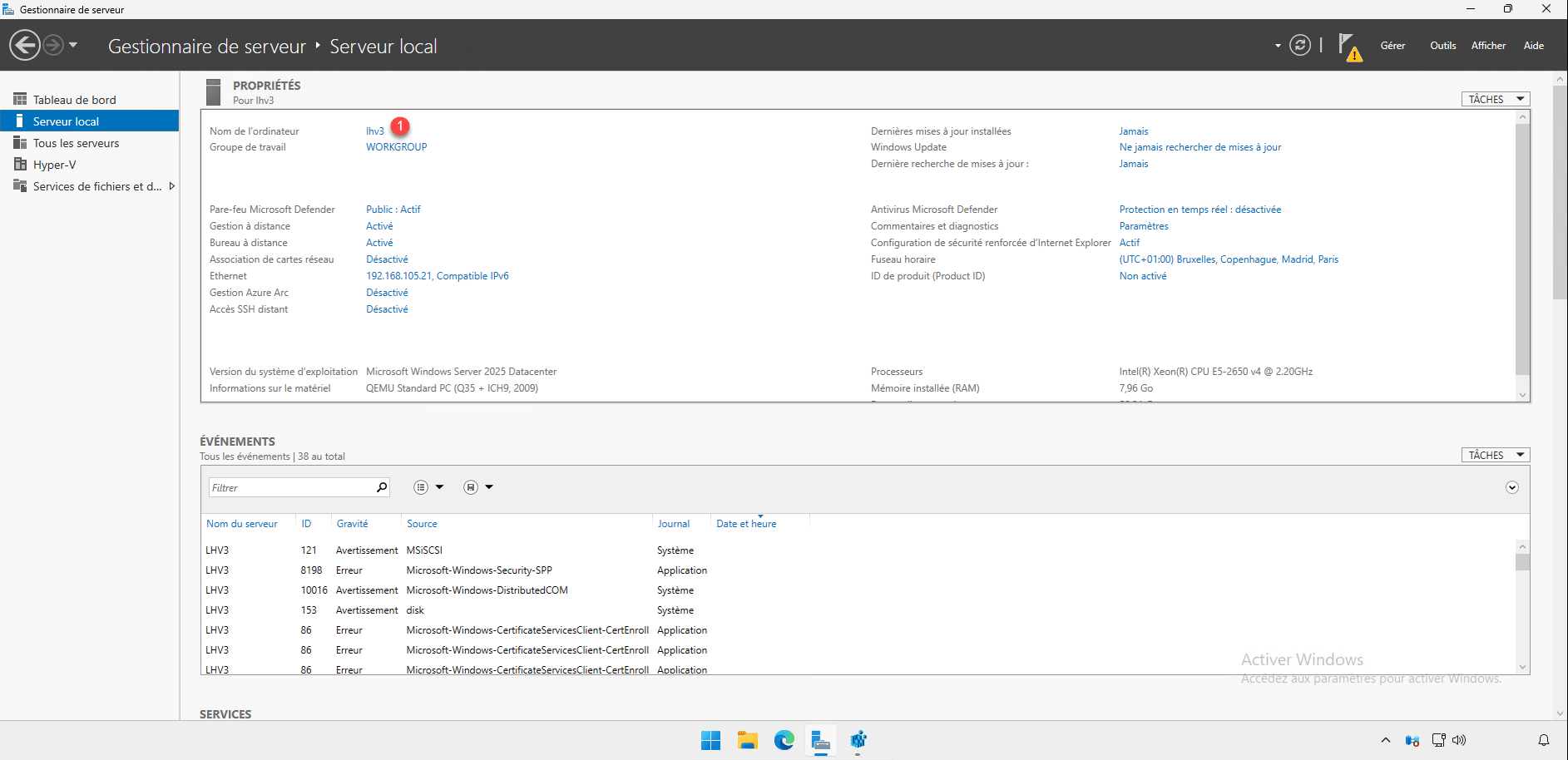Expand events filter panel chevron

tap(1512, 487)
